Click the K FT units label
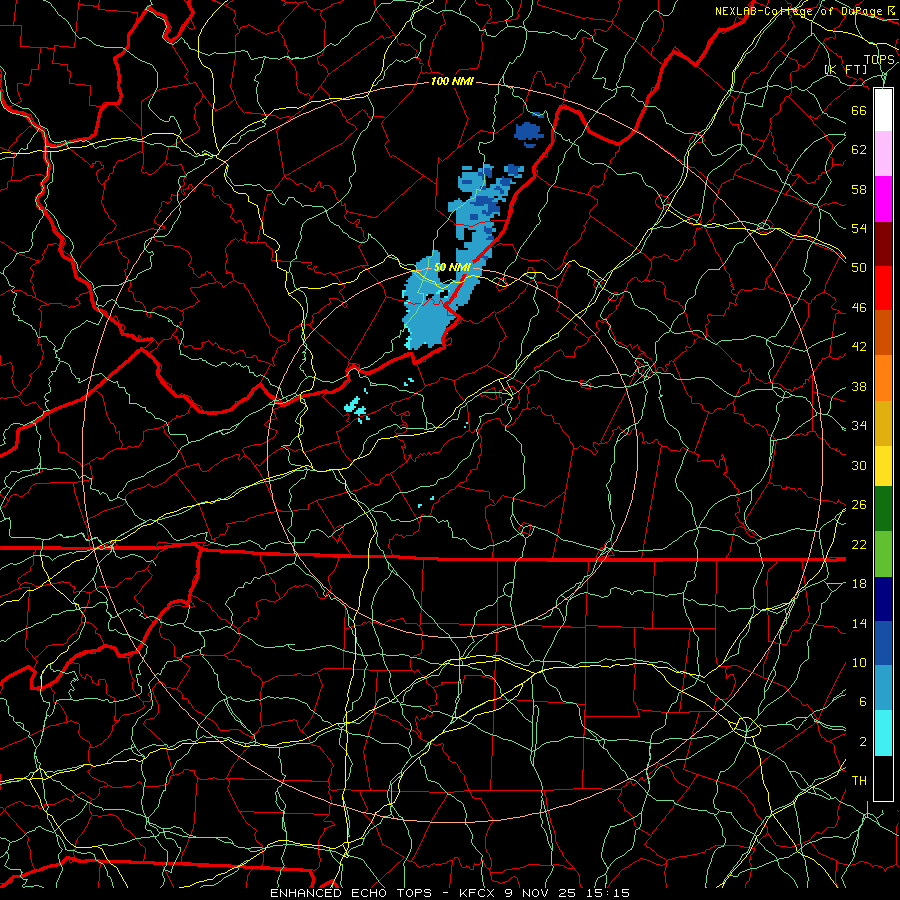Screen dimensions: 900x900 846,70
